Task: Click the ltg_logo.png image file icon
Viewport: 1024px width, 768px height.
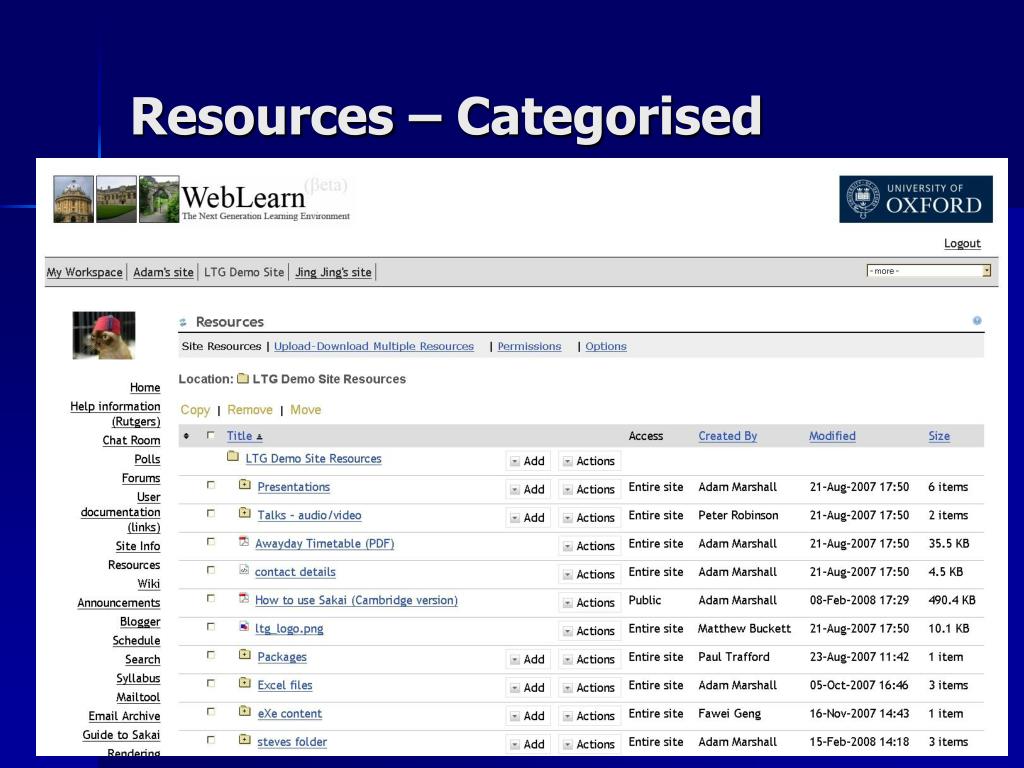Action: [x=244, y=626]
